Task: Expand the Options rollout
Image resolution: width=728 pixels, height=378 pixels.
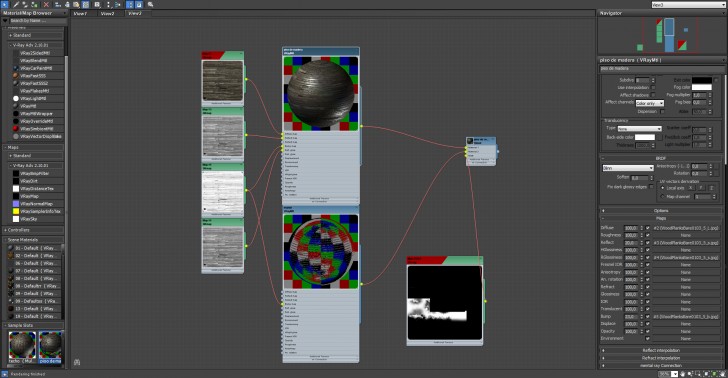Action: click(661, 210)
